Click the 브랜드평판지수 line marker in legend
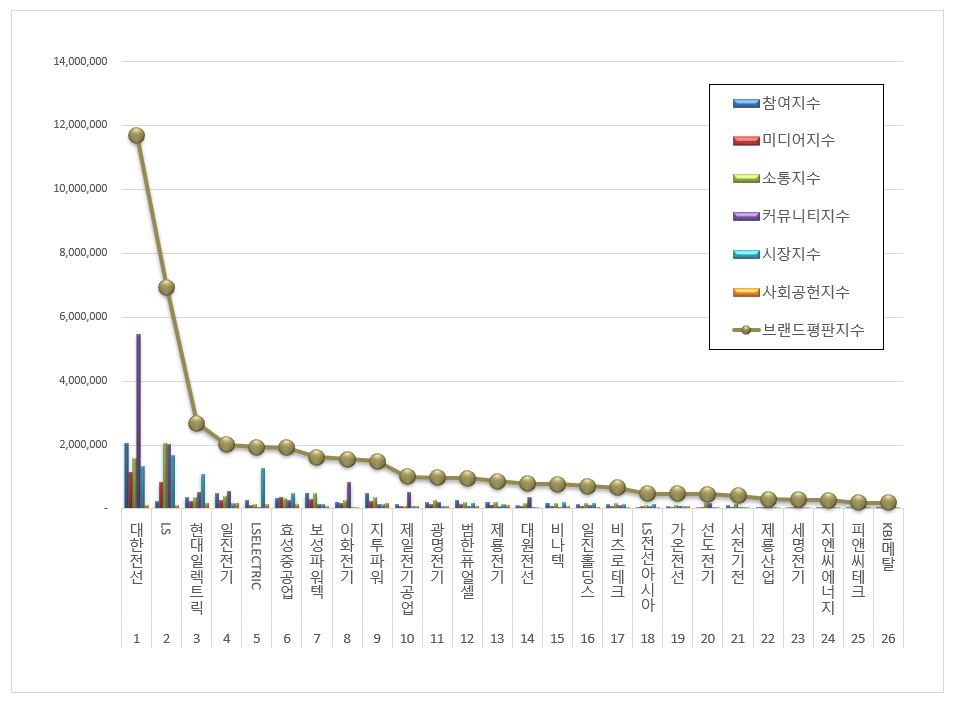Image resolution: width=956 pixels, height=704 pixels. pos(746,330)
